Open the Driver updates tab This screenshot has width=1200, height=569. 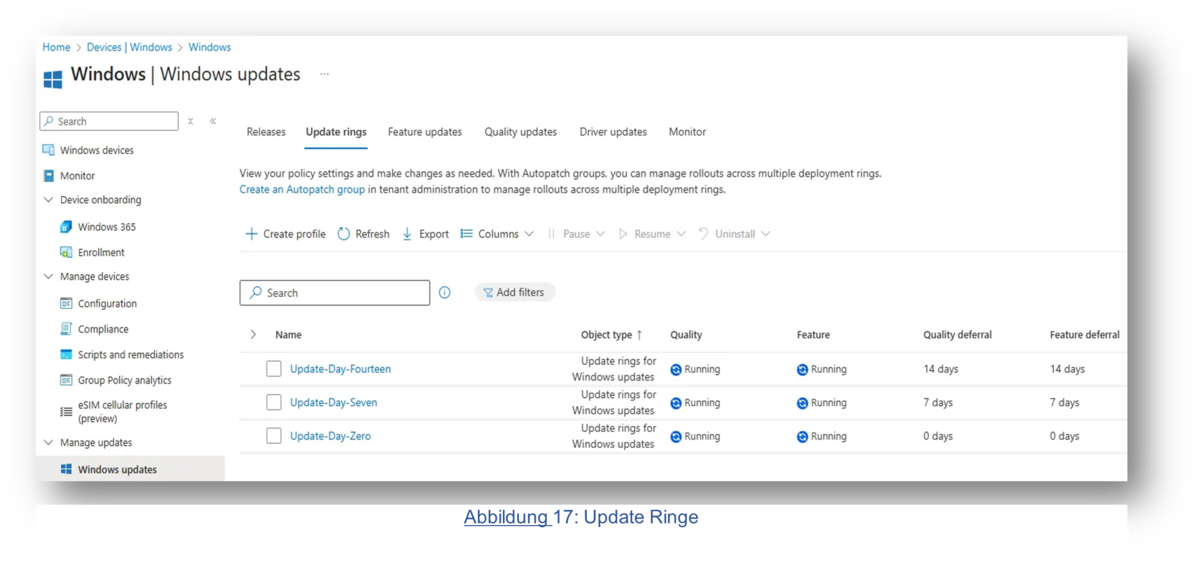click(x=613, y=132)
